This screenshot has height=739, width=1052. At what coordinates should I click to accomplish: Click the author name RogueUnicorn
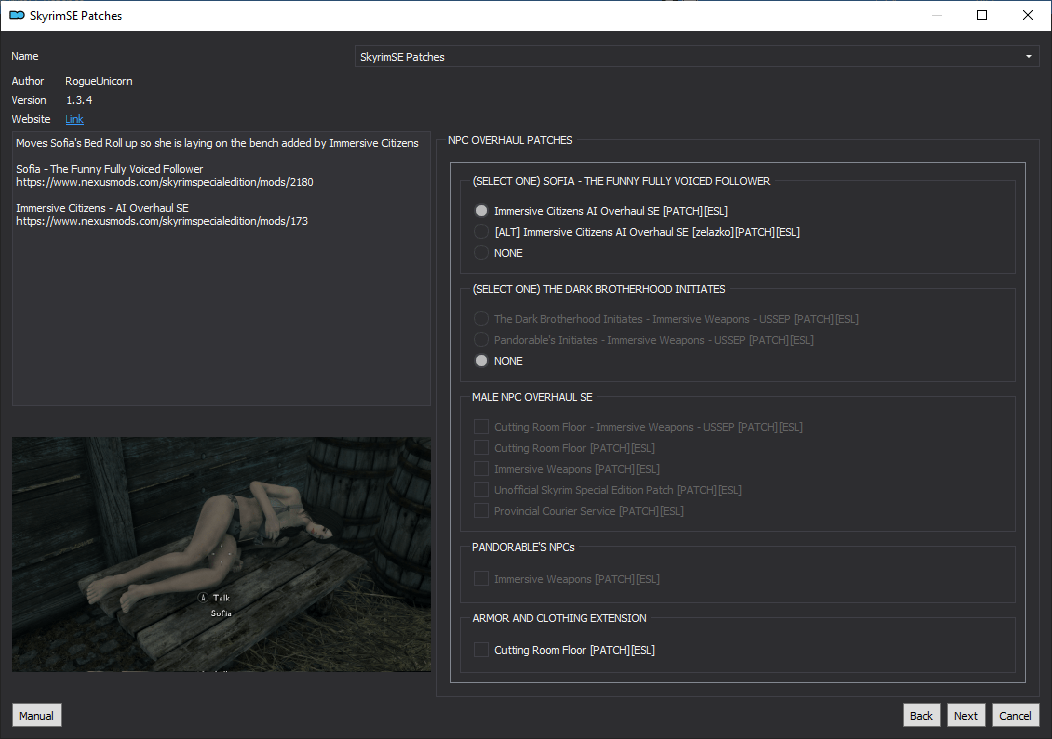coord(99,81)
